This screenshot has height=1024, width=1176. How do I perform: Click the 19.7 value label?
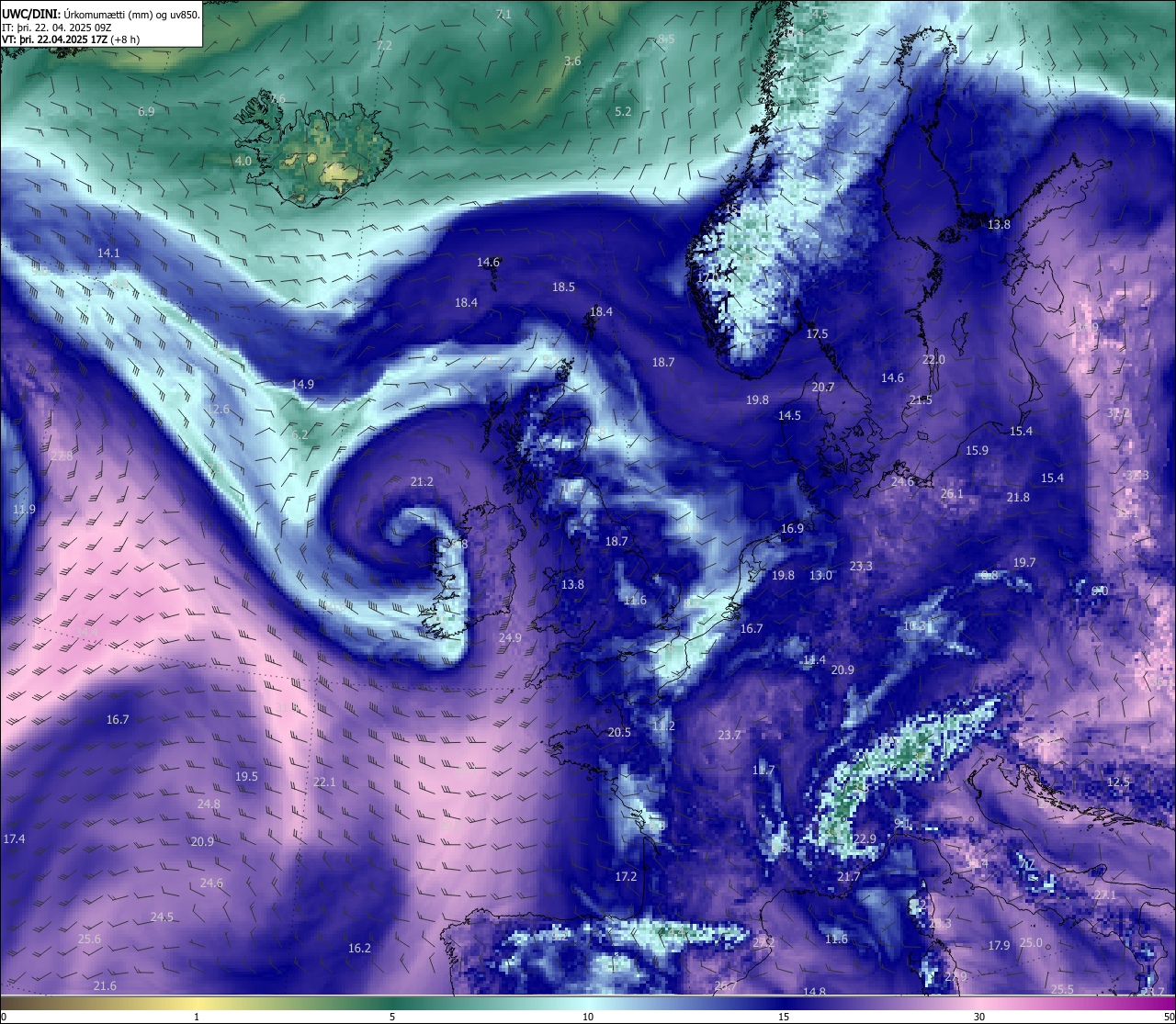[x=1024, y=563]
